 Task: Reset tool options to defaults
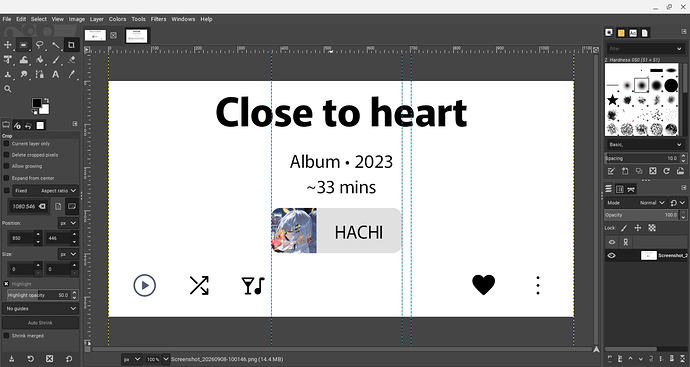pyautogui.click(x=69, y=359)
